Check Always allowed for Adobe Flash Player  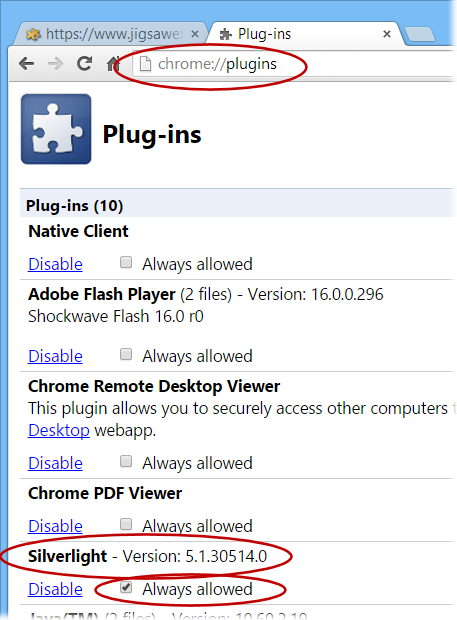pyautogui.click(x=126, y=354)
